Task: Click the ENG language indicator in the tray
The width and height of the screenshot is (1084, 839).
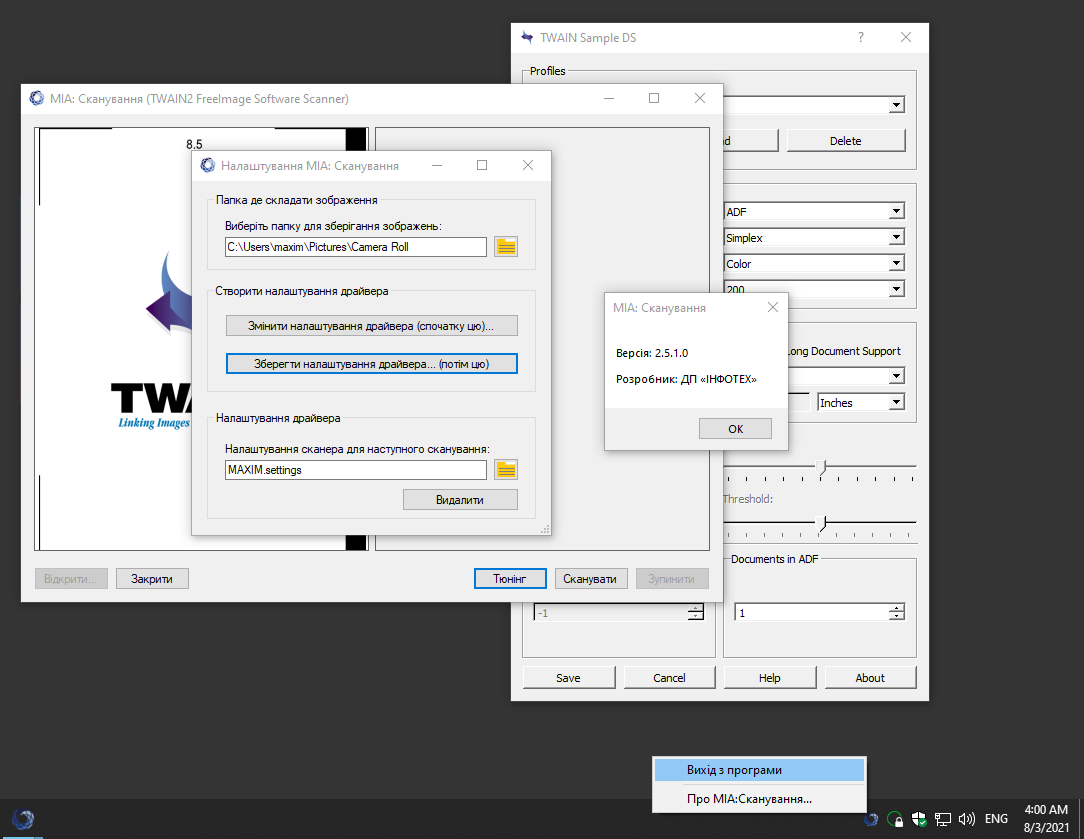Action: coord(996,818)
